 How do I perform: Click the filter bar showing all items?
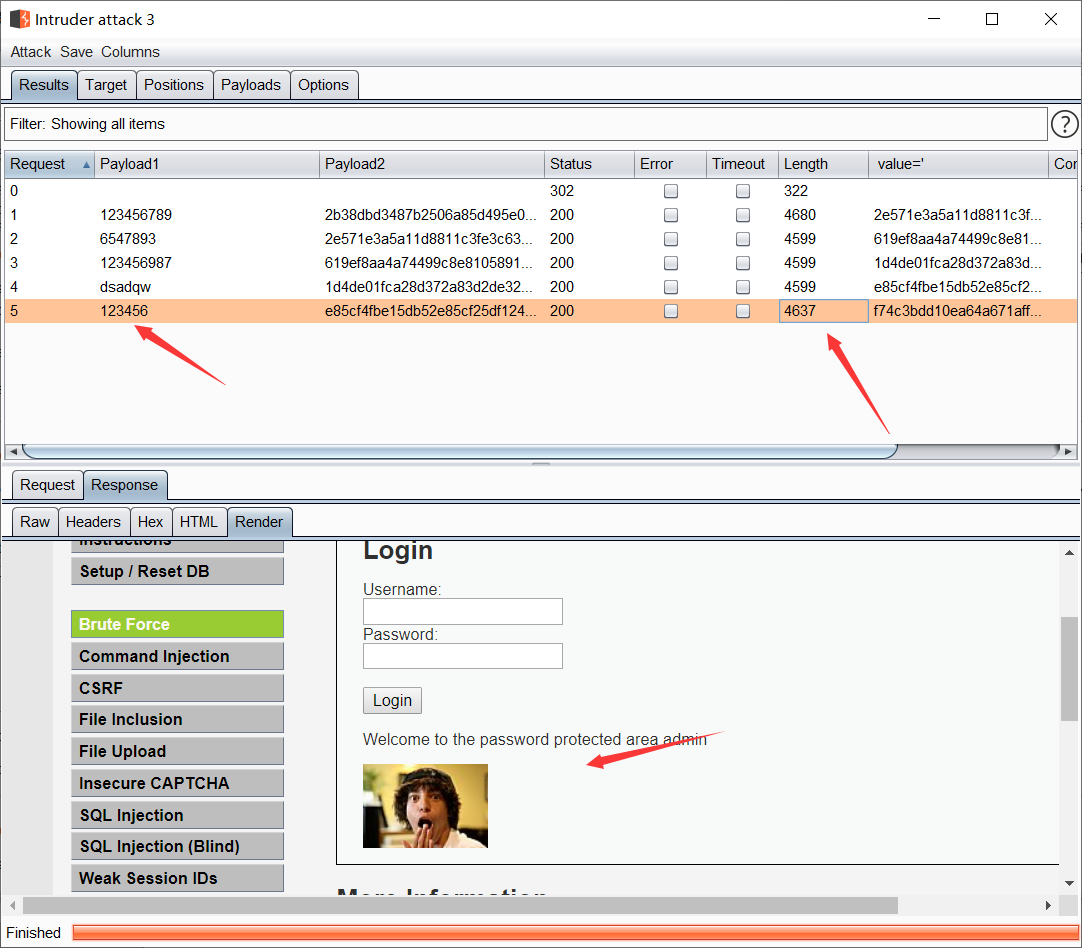click(525, 124)
